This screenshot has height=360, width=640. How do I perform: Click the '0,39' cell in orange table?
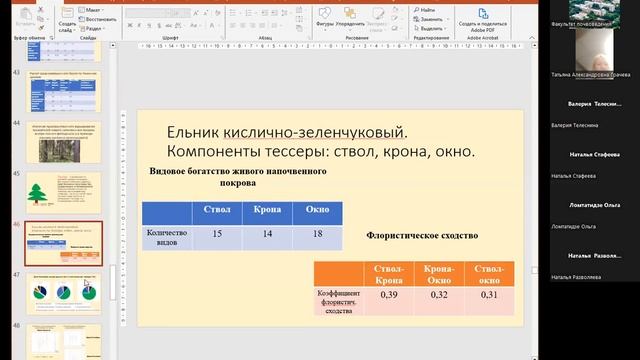(x=389, y=301)
